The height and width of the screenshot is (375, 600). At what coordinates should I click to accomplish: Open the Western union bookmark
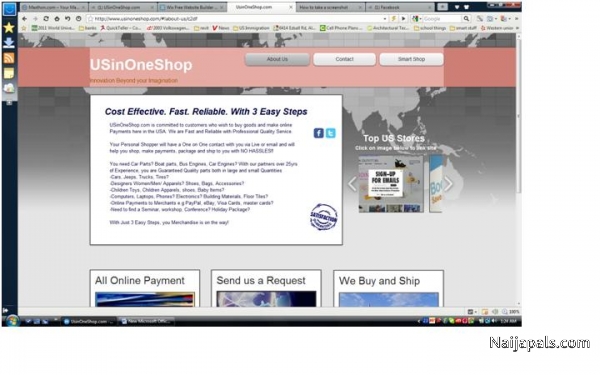497,28
